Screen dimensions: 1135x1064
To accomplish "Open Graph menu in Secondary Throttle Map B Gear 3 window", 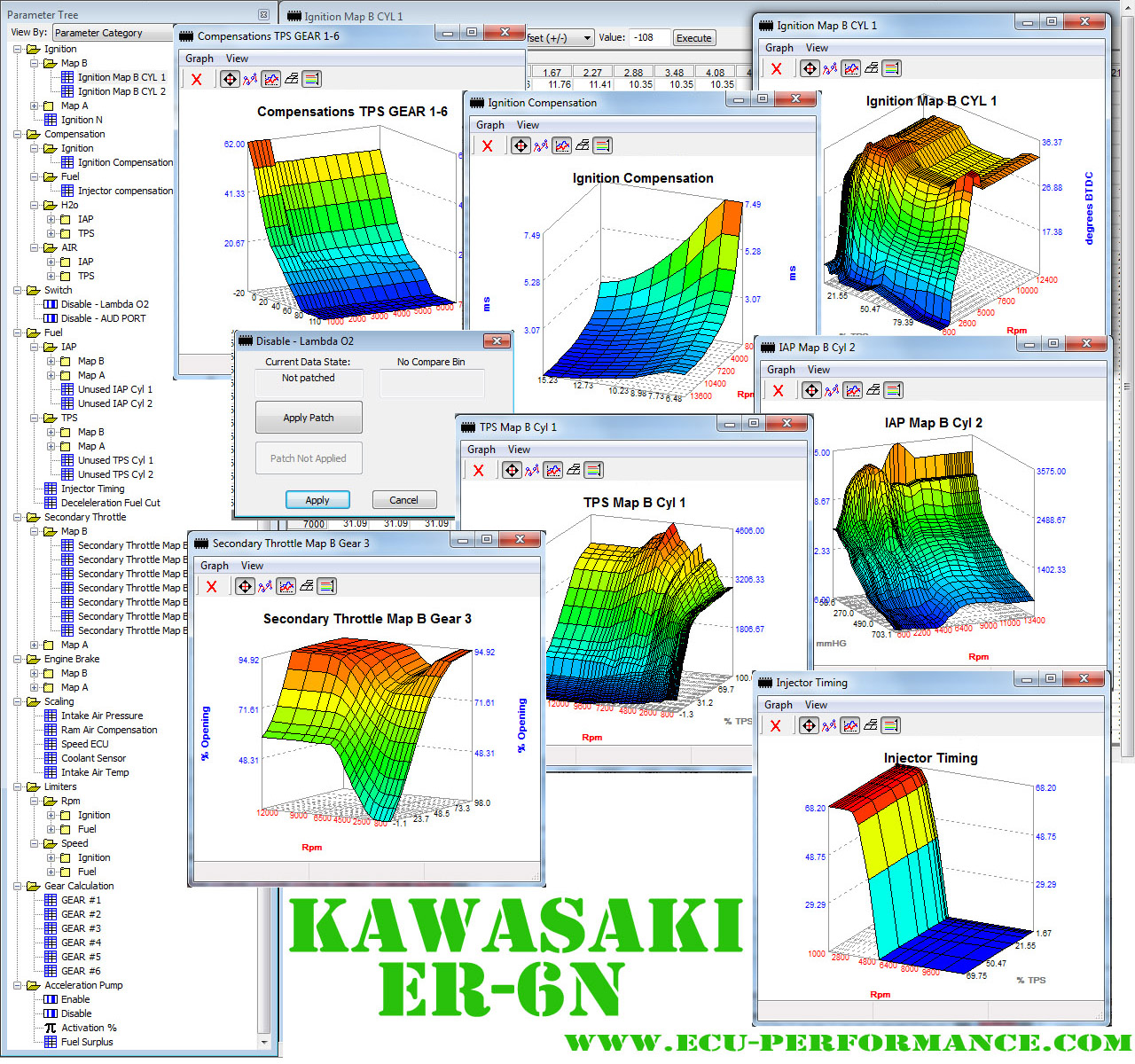I will pos(215,566).
